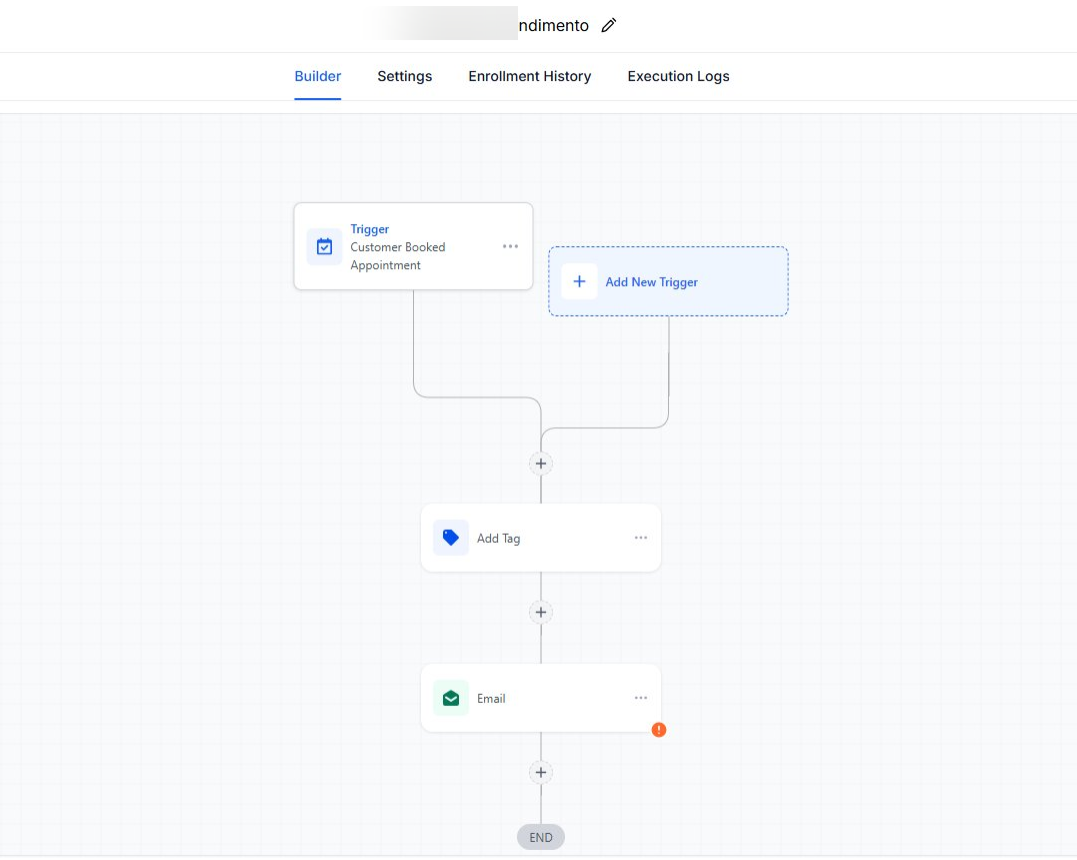Expand the Email action three-dot menu
The height and width of the screenshot is (860, 1077).
click(641, 698)
